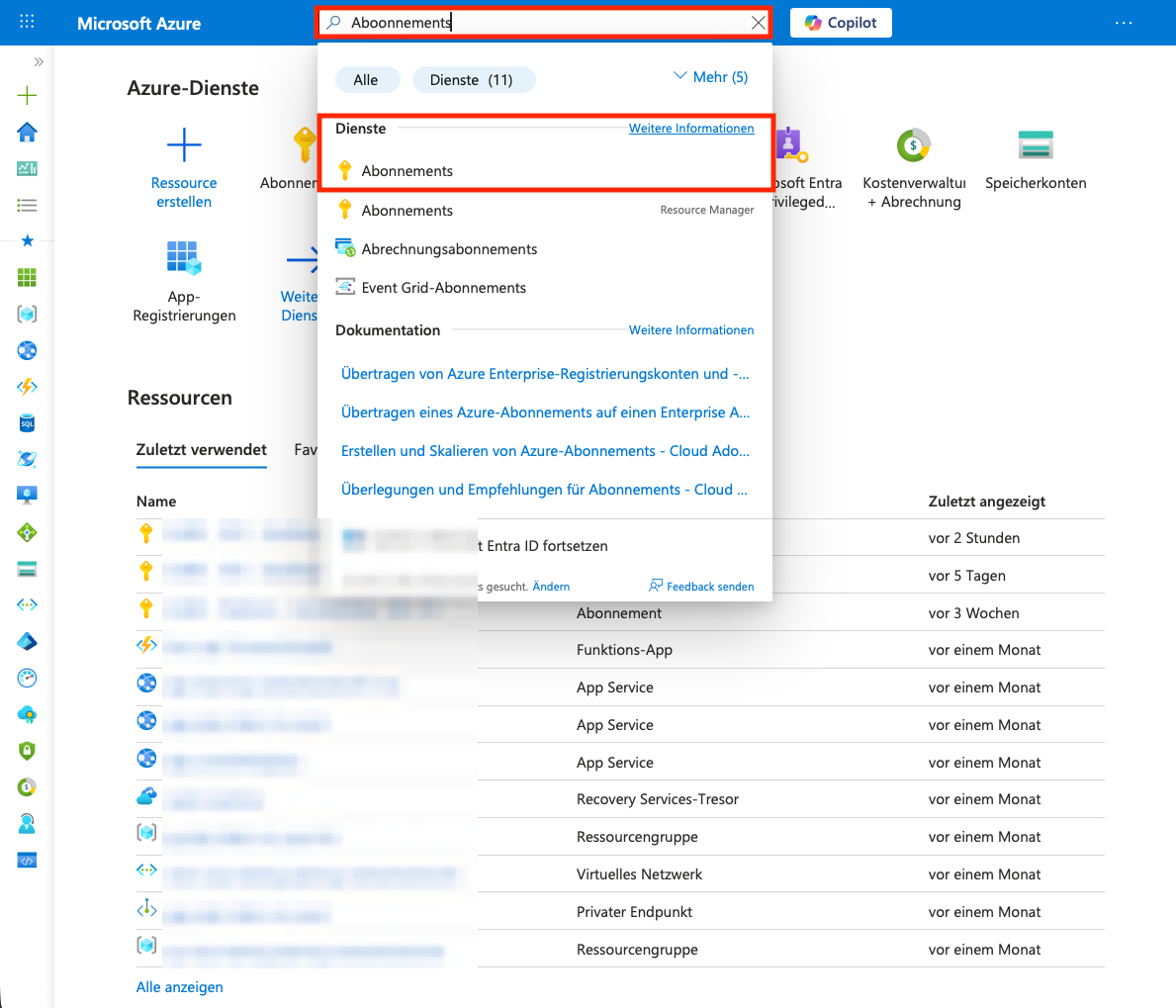Viewport: 1176px width, 1008px height.
Task: Open Event Grid-Abonnements search result
Action: (443, 288)
